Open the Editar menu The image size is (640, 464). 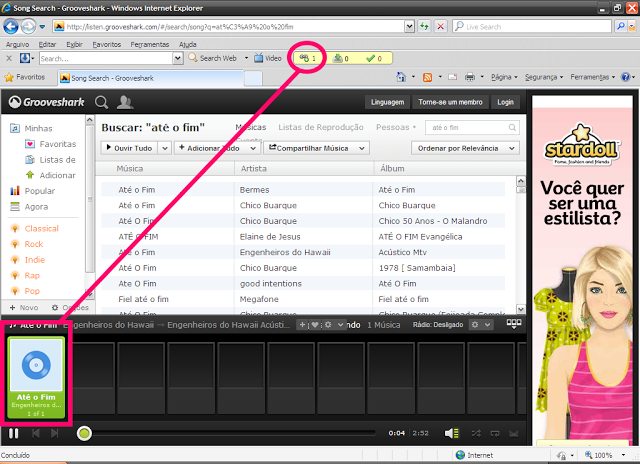[47, 44]
